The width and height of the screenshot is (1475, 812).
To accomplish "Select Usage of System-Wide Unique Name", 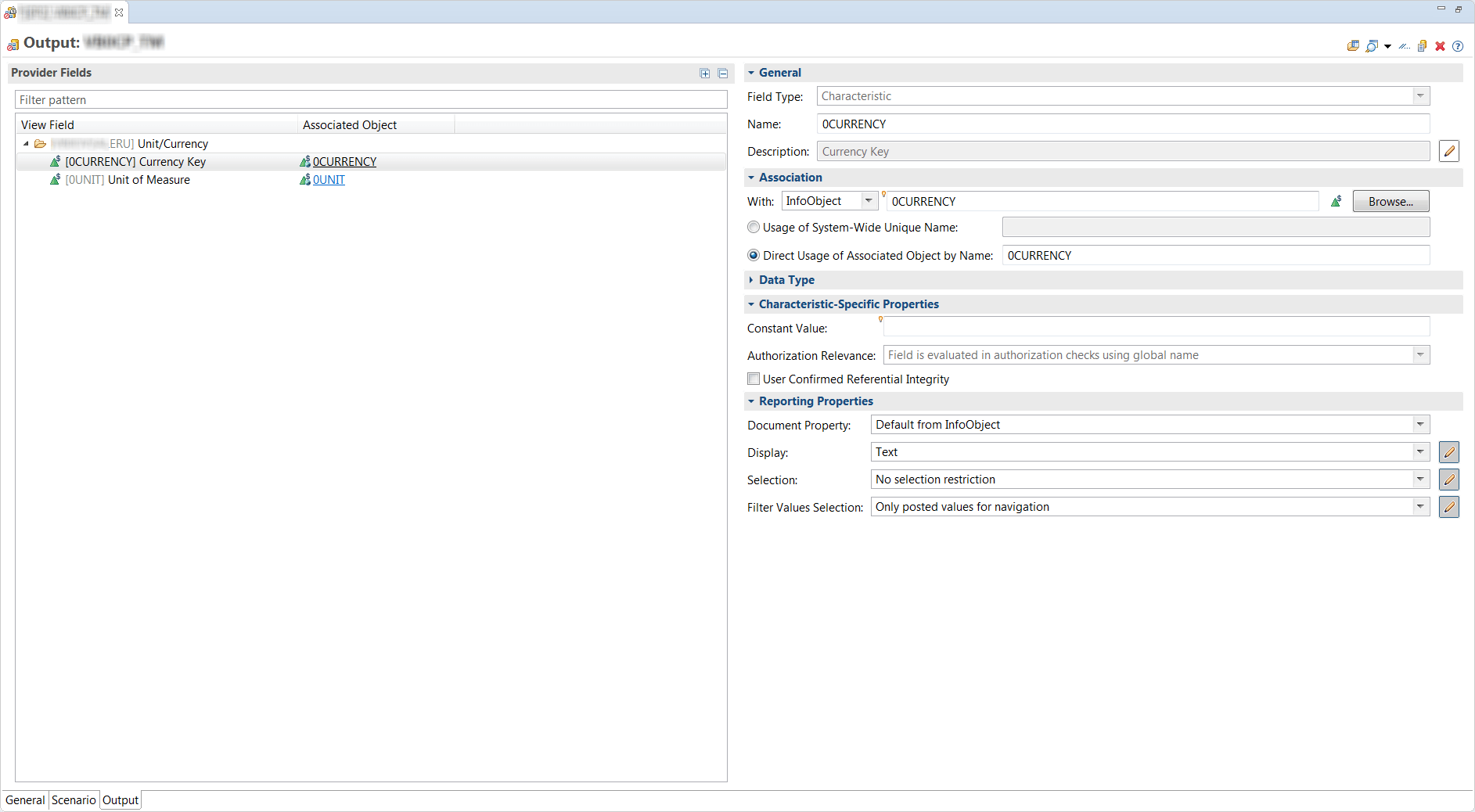I will tap(753, 227).
